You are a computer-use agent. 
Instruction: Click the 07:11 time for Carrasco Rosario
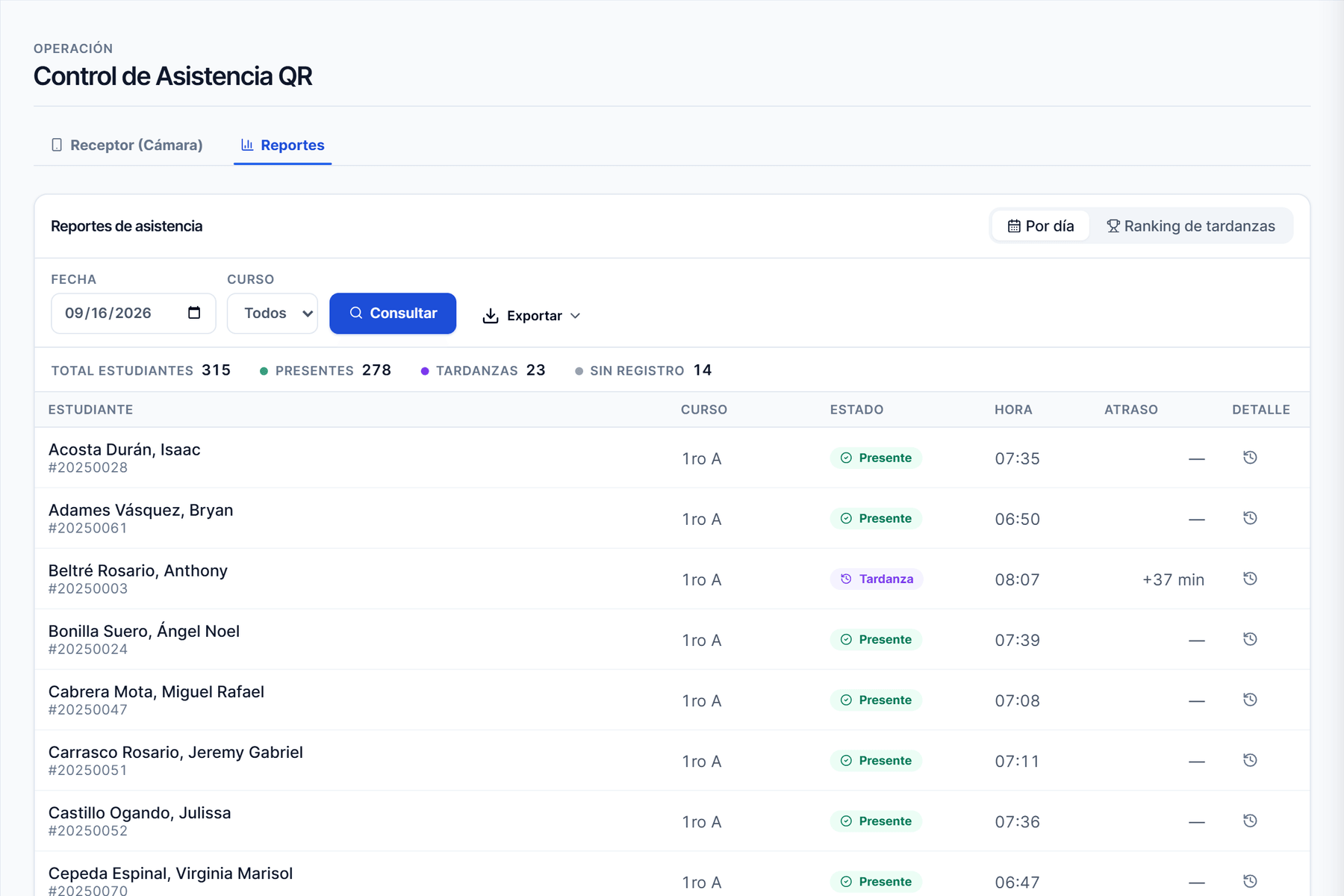point(1017,761)
